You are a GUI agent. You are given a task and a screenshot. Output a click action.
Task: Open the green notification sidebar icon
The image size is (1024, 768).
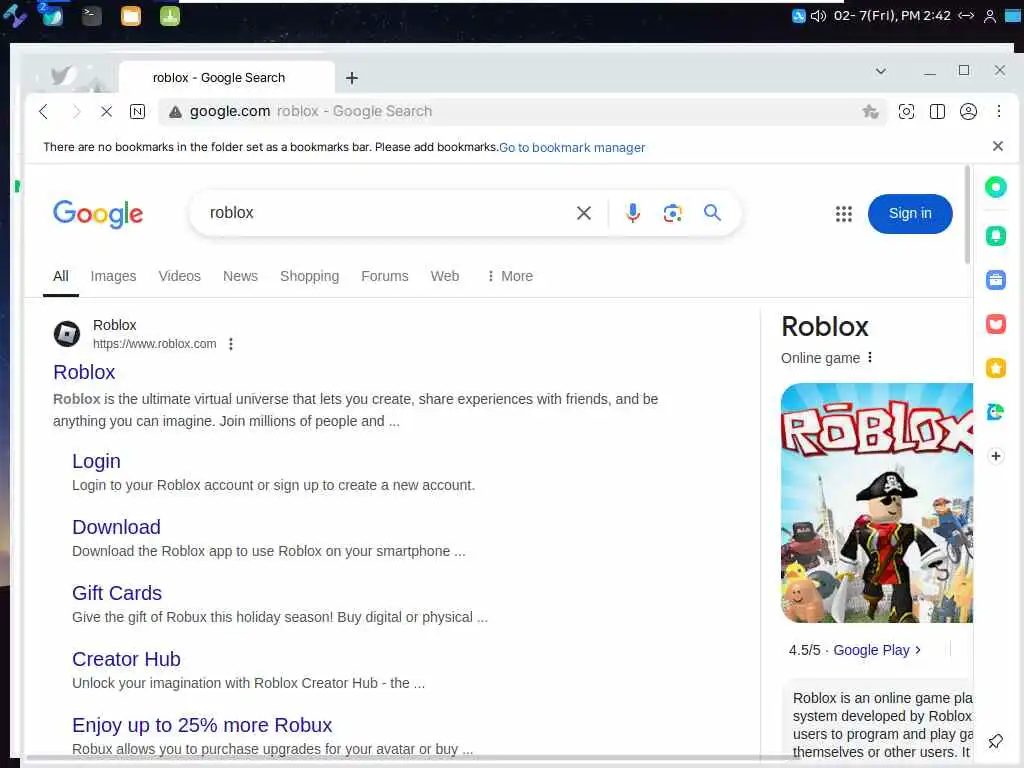[995, 236]
